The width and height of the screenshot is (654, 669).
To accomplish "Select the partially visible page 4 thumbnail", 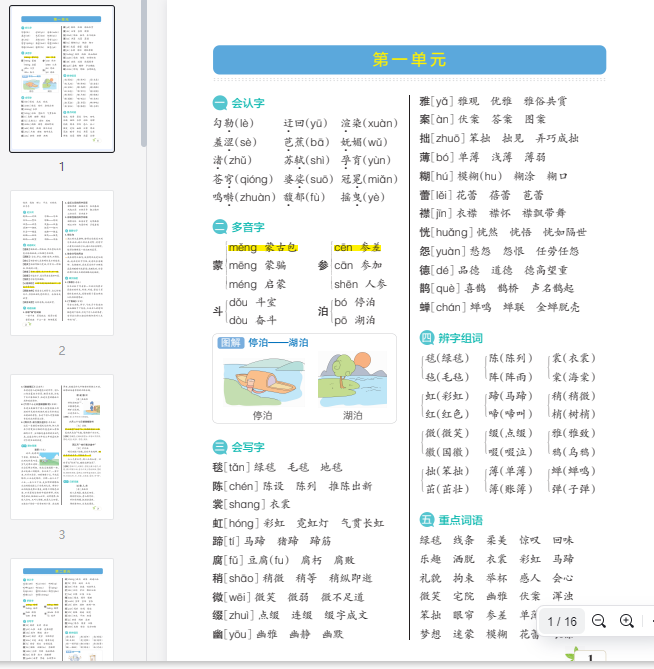I will 62,612.
